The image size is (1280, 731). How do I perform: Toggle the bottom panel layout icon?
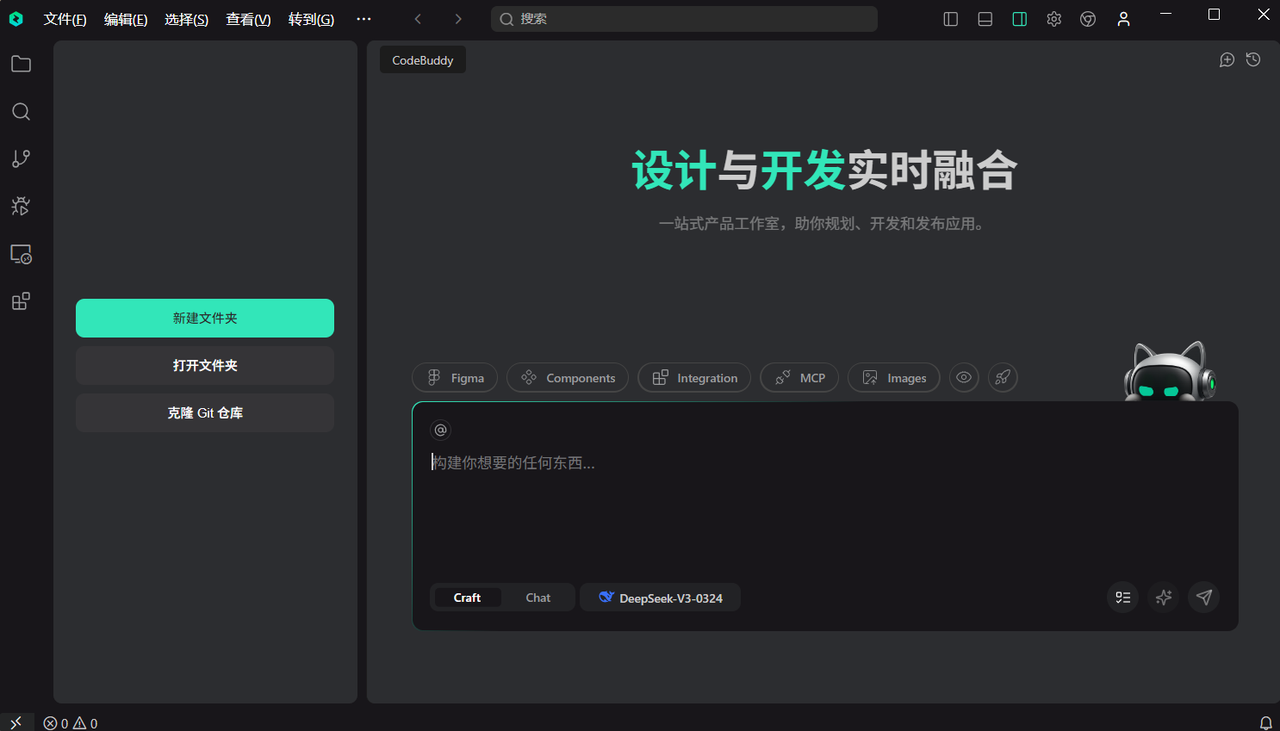pyautogui.click(x=985, y=19)
